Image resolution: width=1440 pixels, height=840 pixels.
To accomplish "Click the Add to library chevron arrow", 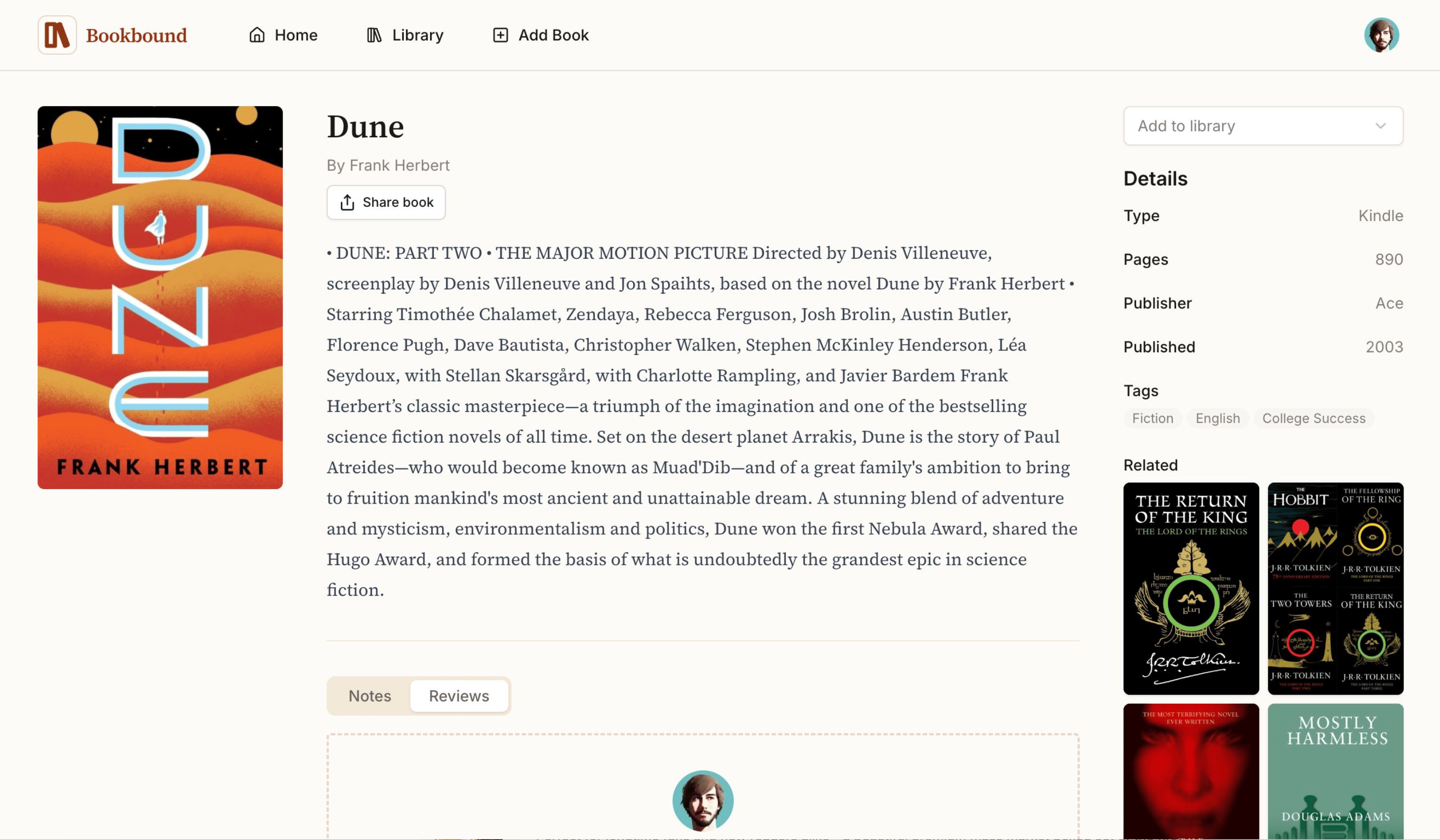I will (x=1380, y=126).
